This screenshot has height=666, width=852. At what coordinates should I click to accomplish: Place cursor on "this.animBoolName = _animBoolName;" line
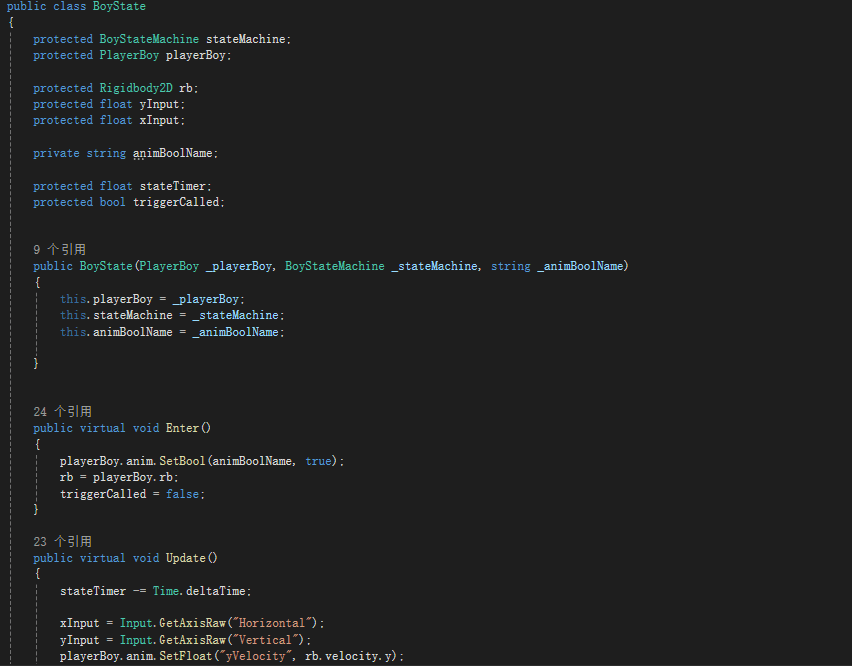[x=172, y=332]
